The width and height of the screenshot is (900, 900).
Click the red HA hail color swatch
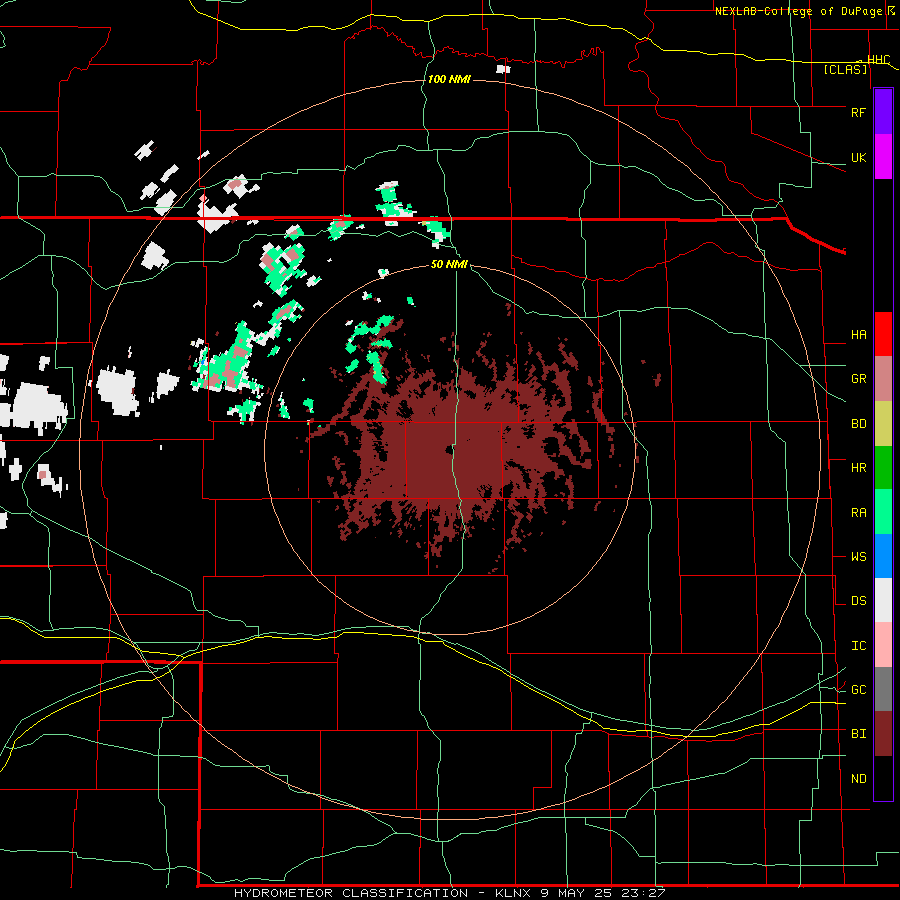coord(883,334)
